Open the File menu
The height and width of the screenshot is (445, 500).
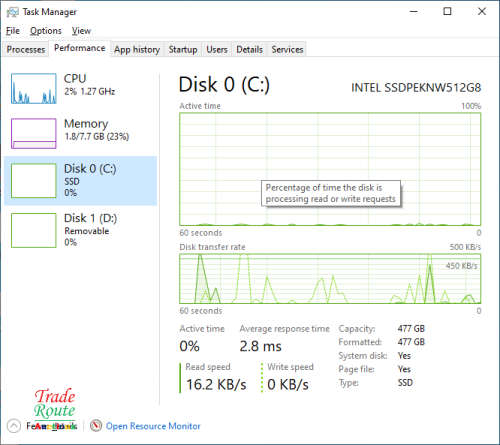click(x=13, y=31)
